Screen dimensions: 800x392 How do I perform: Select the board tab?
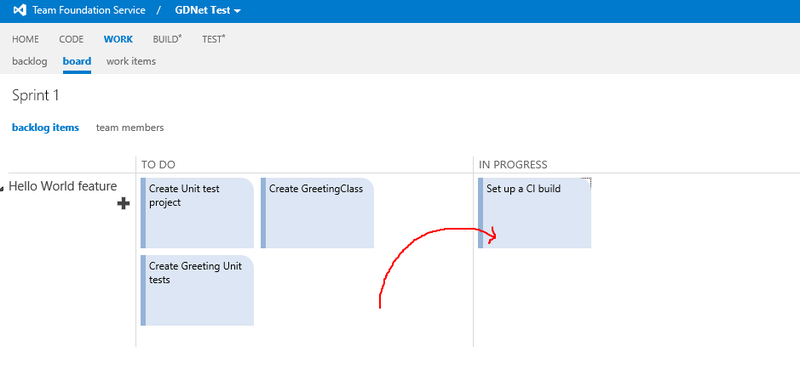77,61
